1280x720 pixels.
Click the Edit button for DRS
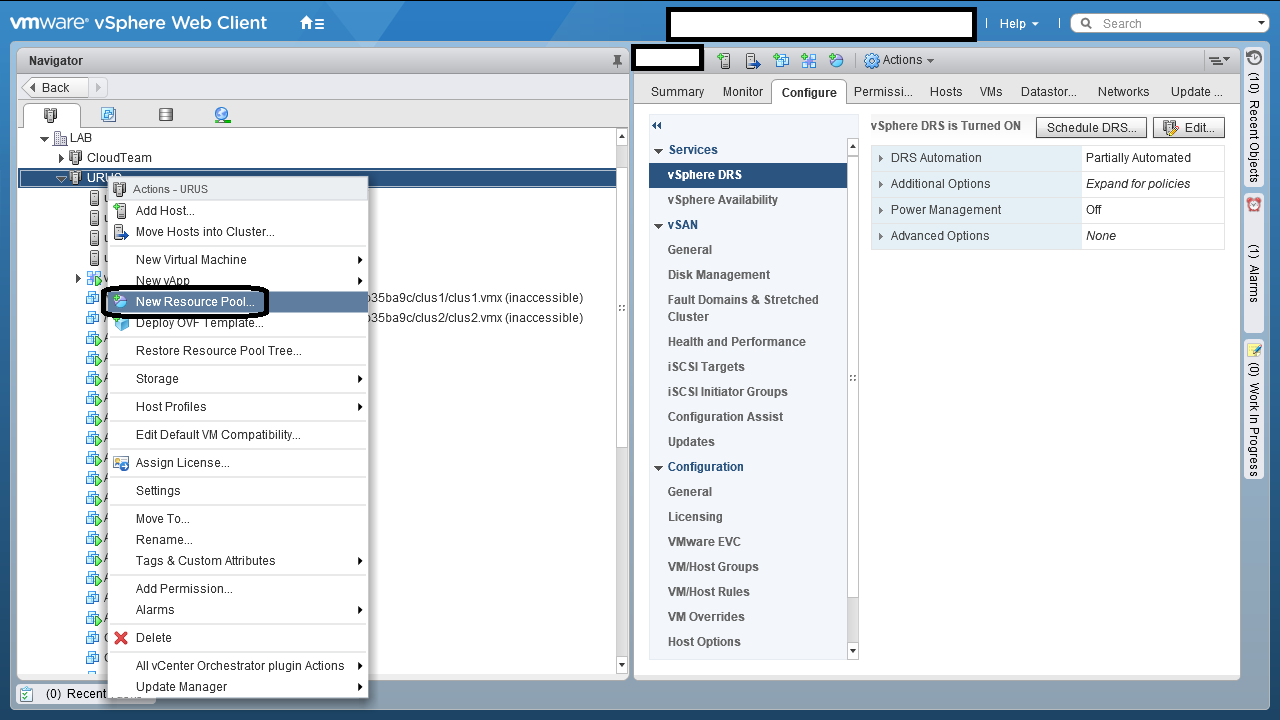1188,128
